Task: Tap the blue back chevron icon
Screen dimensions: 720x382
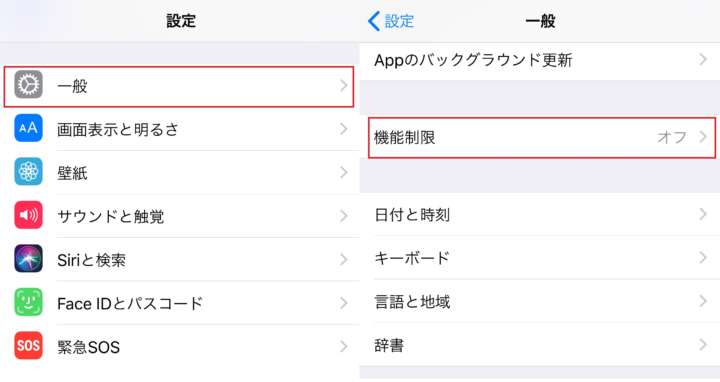Action: (x=374, y=21)
